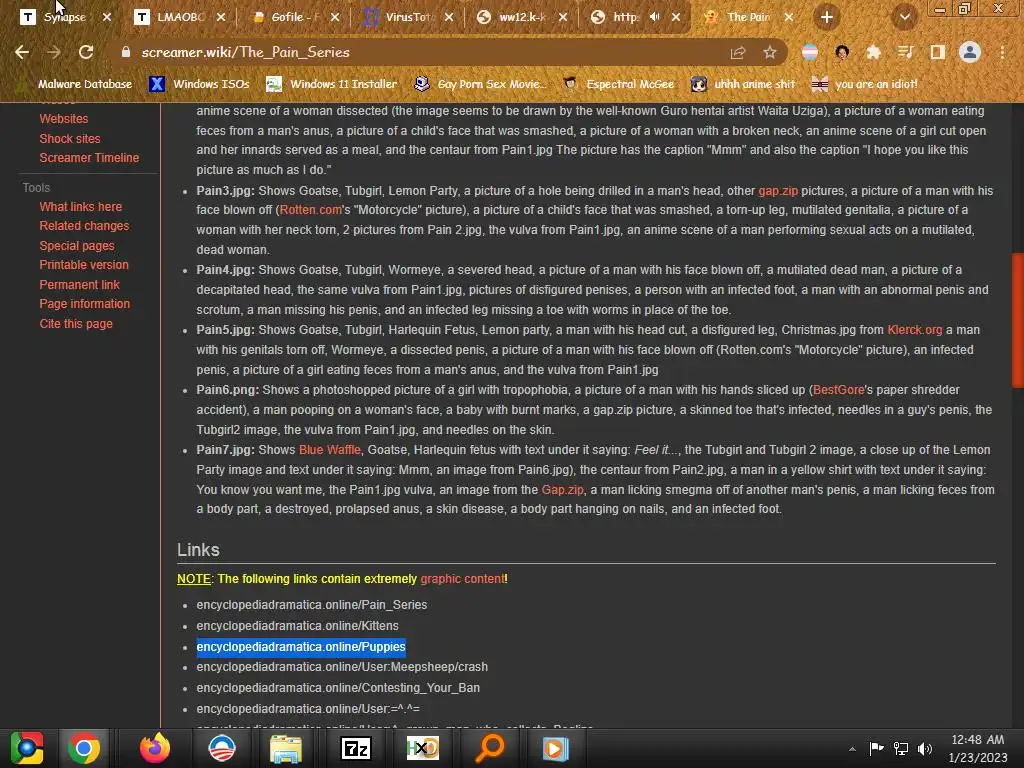Open the volume speaker tray icon
Screen dimensions: 1024x768
(x=925, y=748)
